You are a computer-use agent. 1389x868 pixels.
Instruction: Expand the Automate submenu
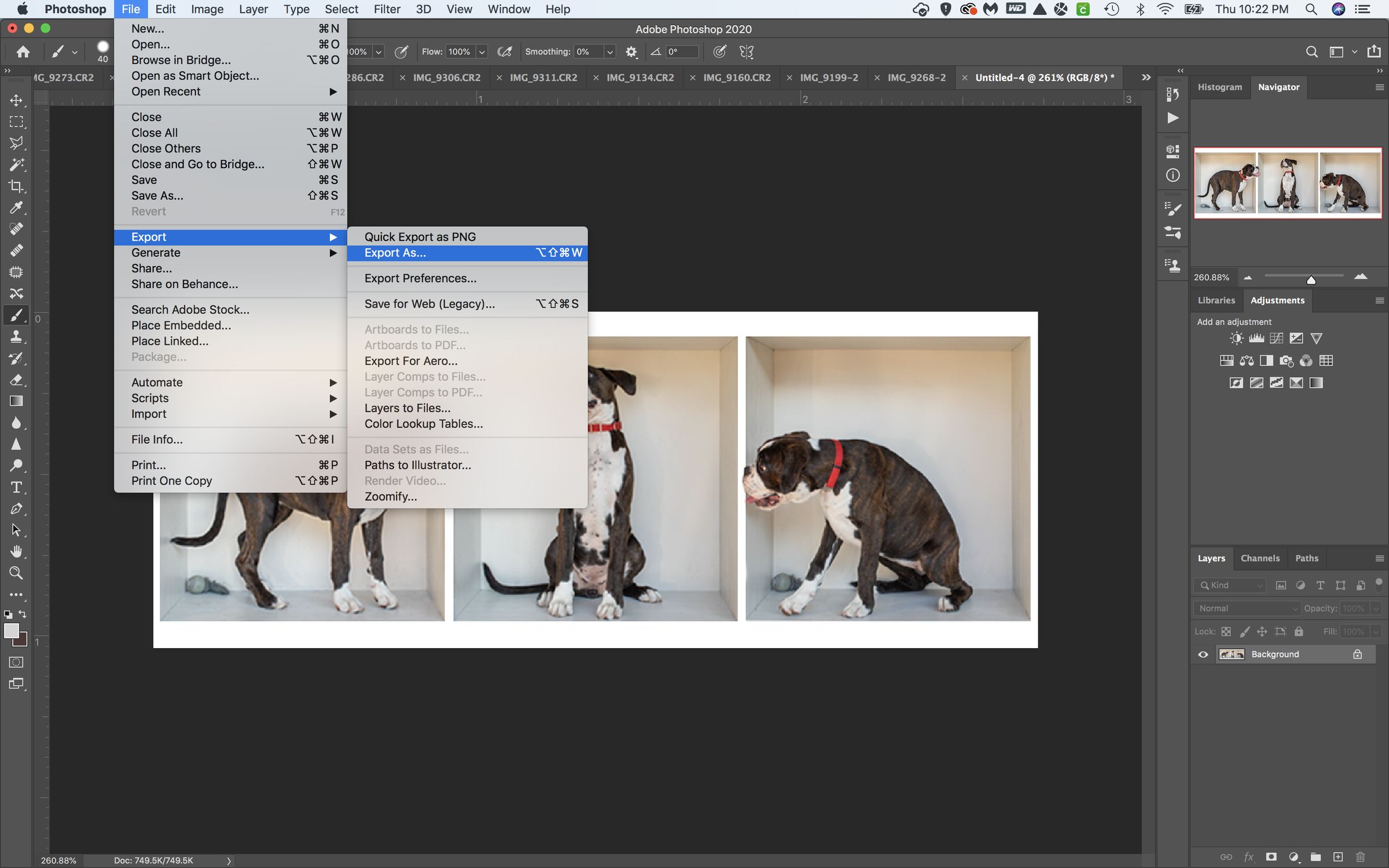[x=157, y=382]
